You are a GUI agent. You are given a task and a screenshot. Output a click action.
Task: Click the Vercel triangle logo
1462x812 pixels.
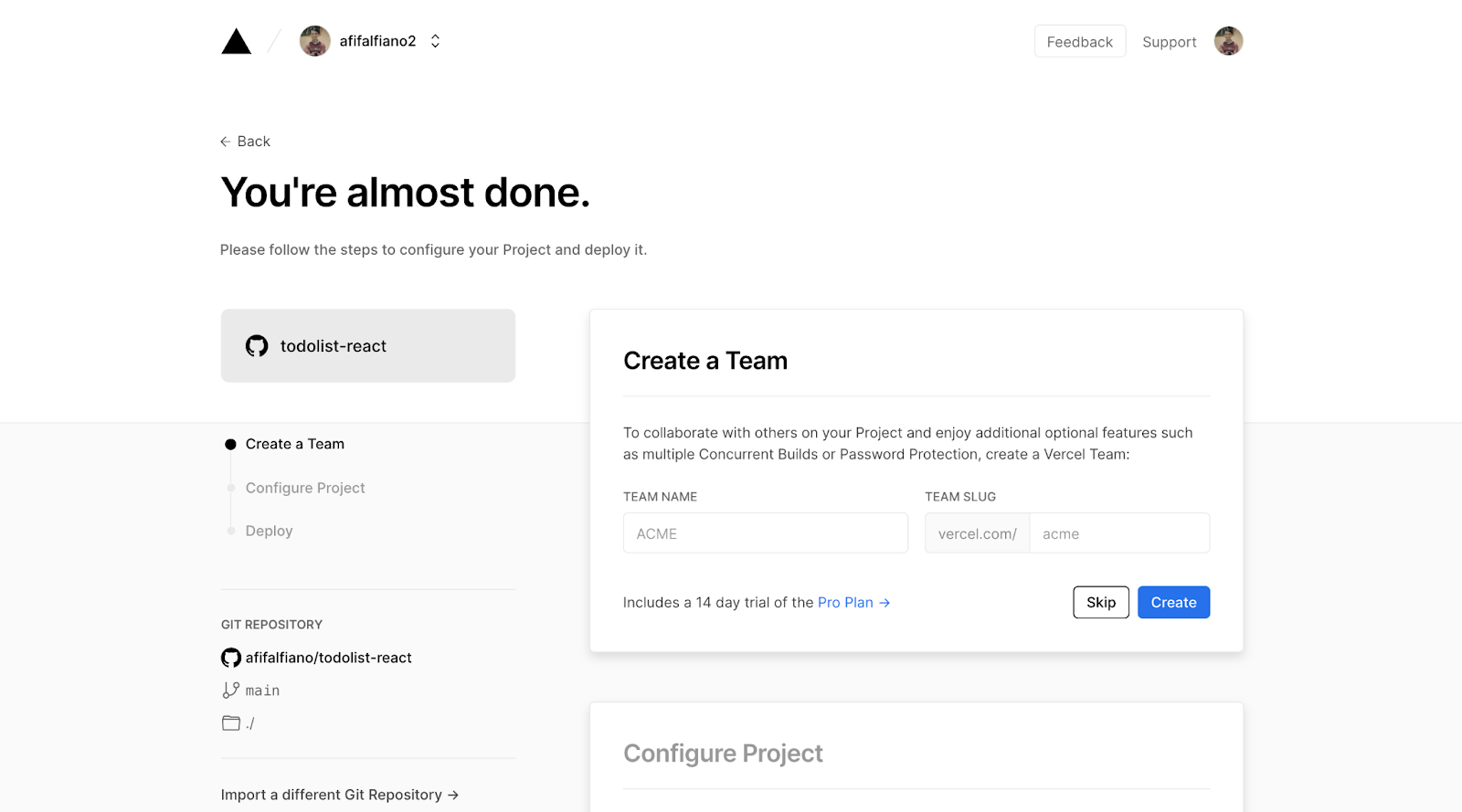[236, 42]
